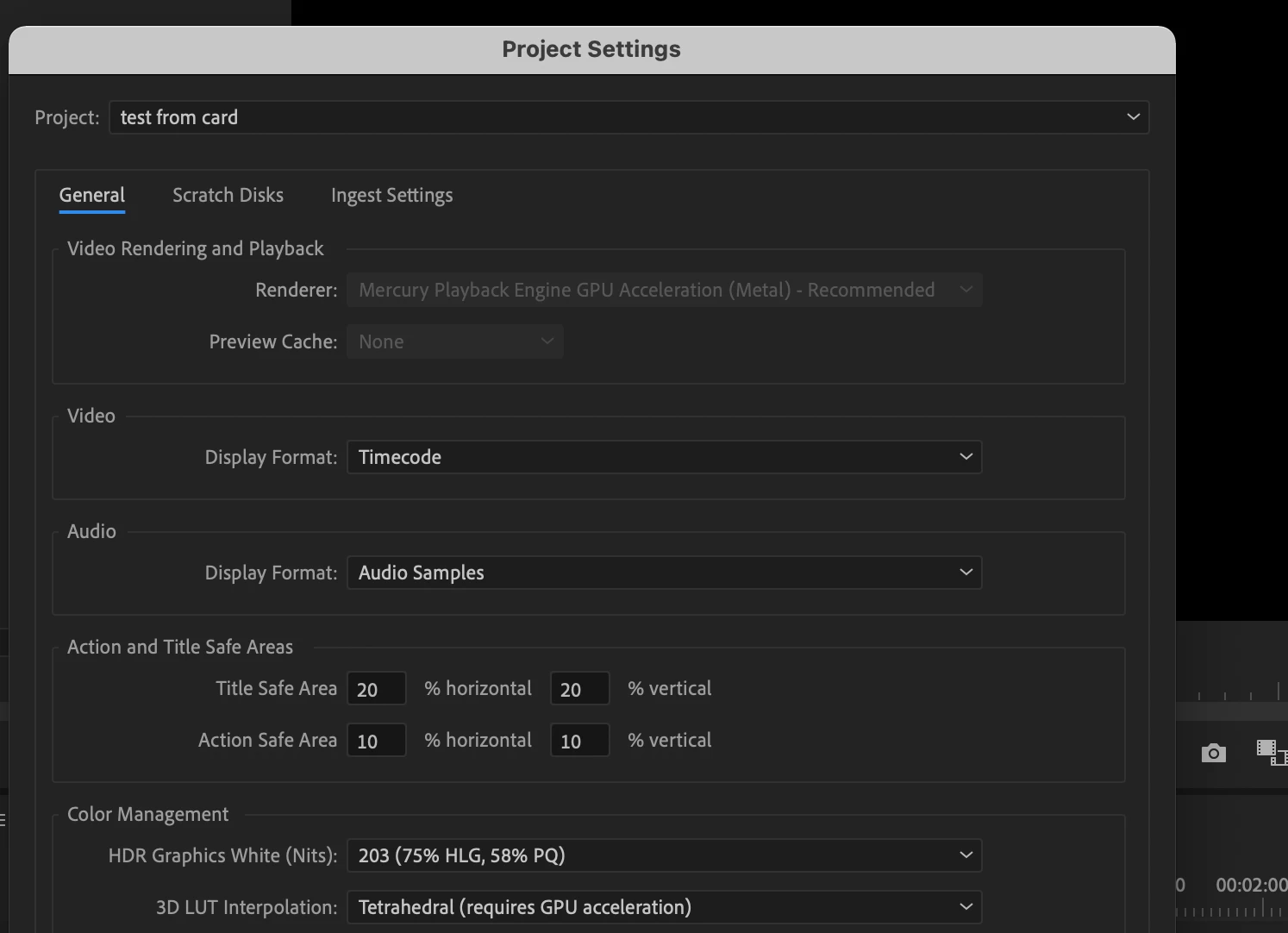Click the Title Safe Area vertical percent field
The image size is (1288, 933).
click(x=580, y=688)
